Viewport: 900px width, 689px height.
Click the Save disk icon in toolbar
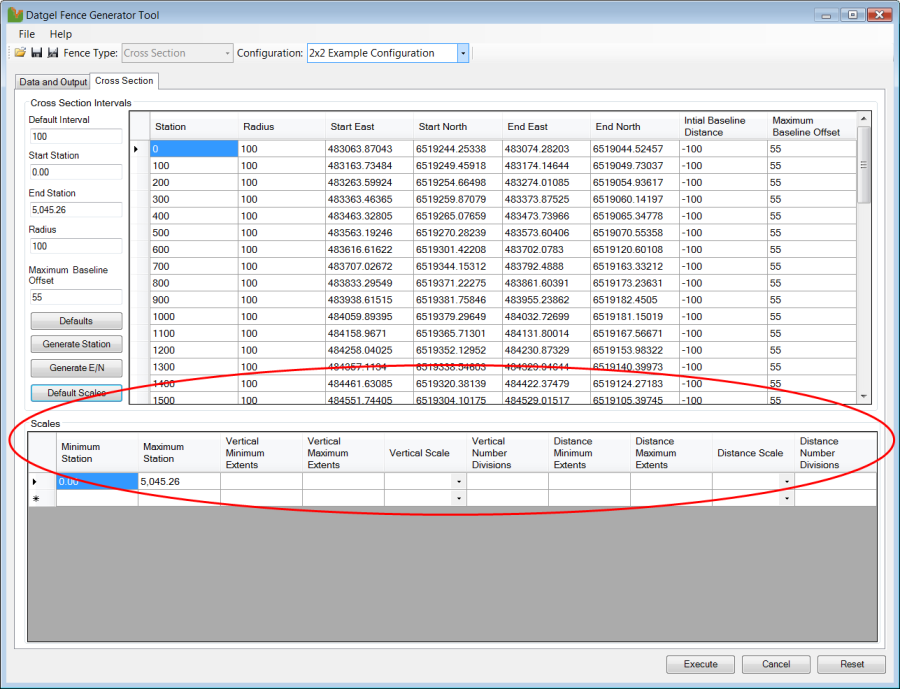click(36, 53)
